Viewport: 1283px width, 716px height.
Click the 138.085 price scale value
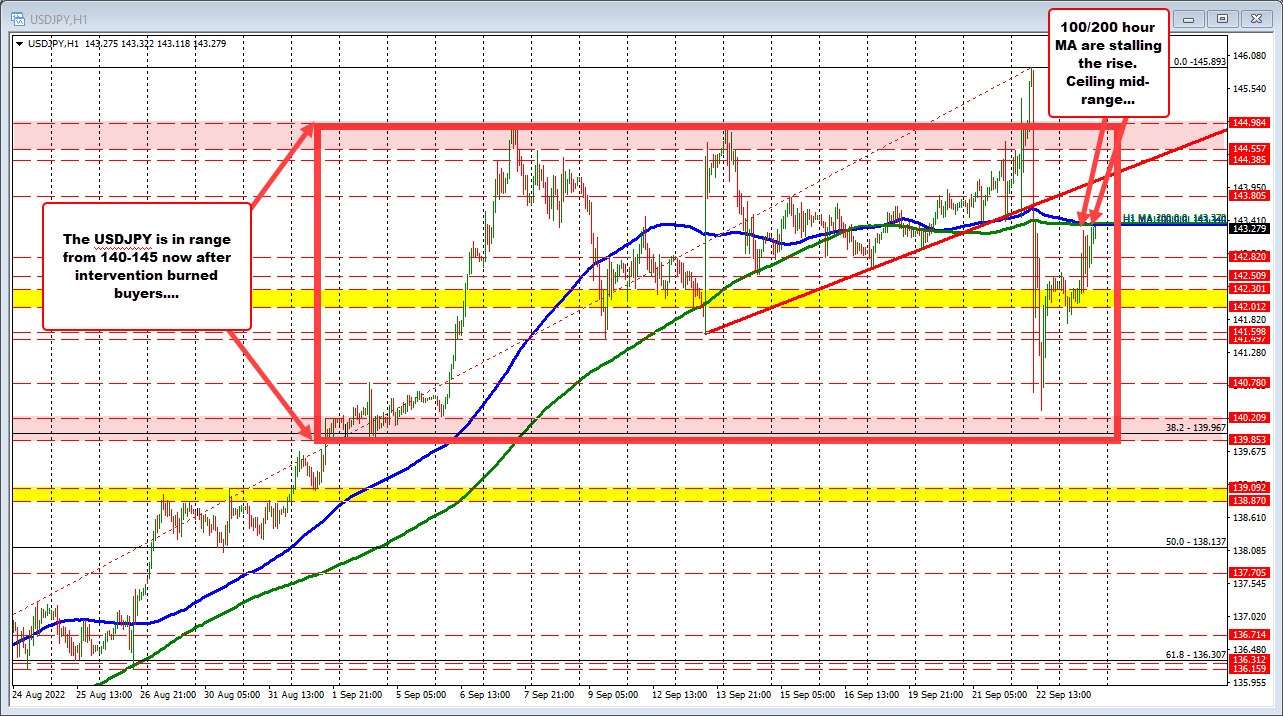[1249, 550]
